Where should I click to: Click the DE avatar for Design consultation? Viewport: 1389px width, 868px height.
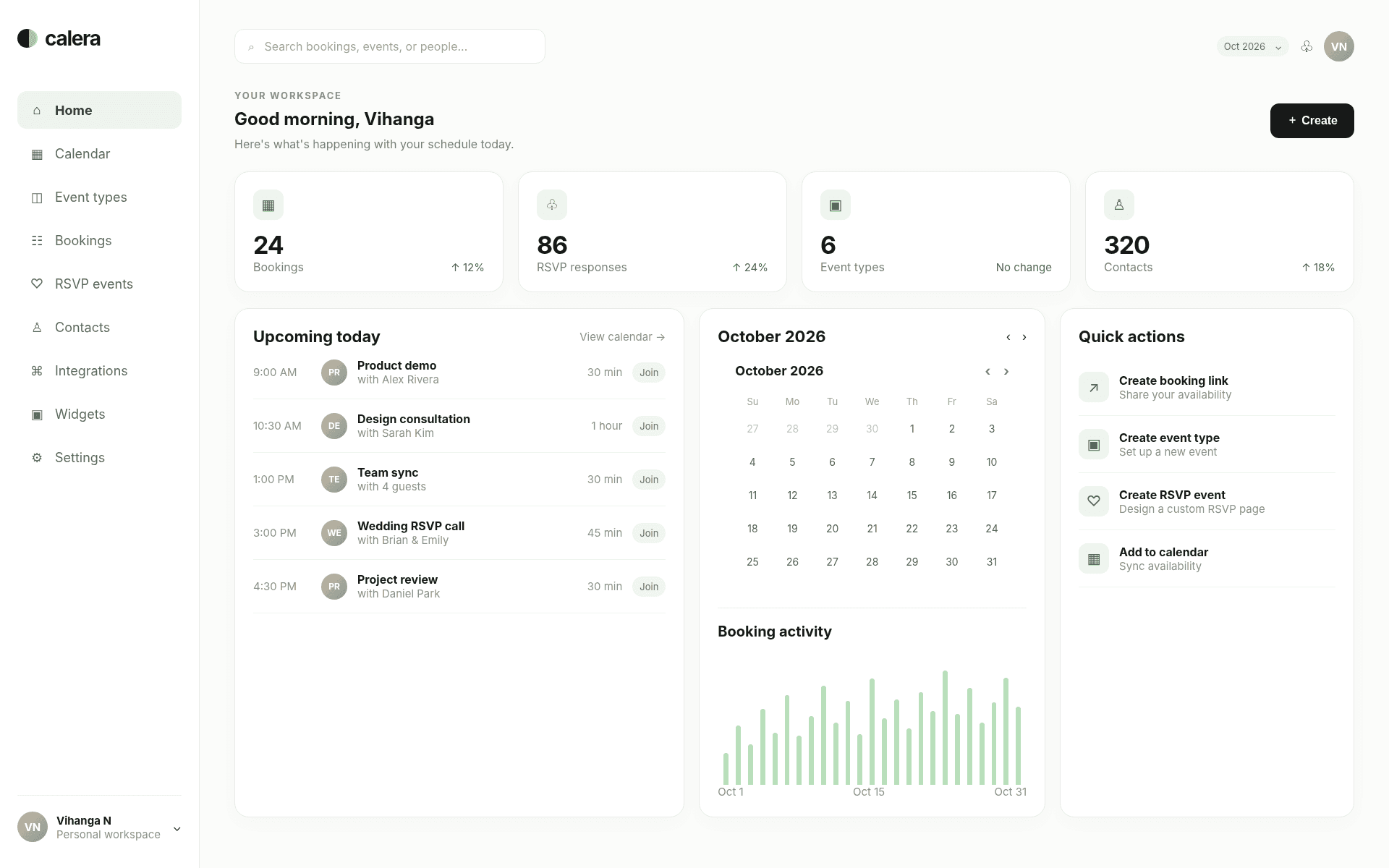tap(334, 426)
